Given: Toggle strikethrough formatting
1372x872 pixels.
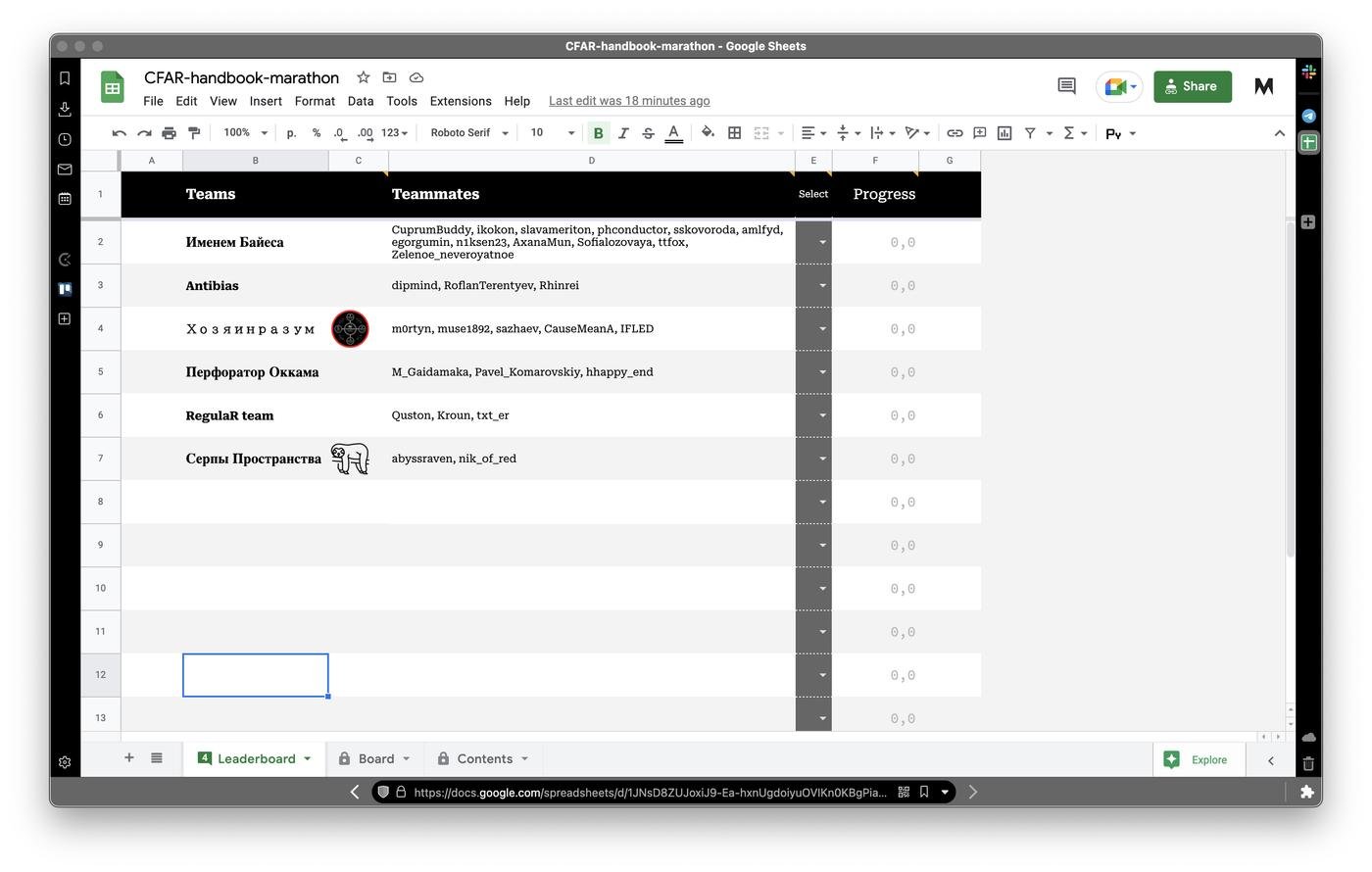Looking at the screenshot, I should pyautogui.click(x=648, y=133).
